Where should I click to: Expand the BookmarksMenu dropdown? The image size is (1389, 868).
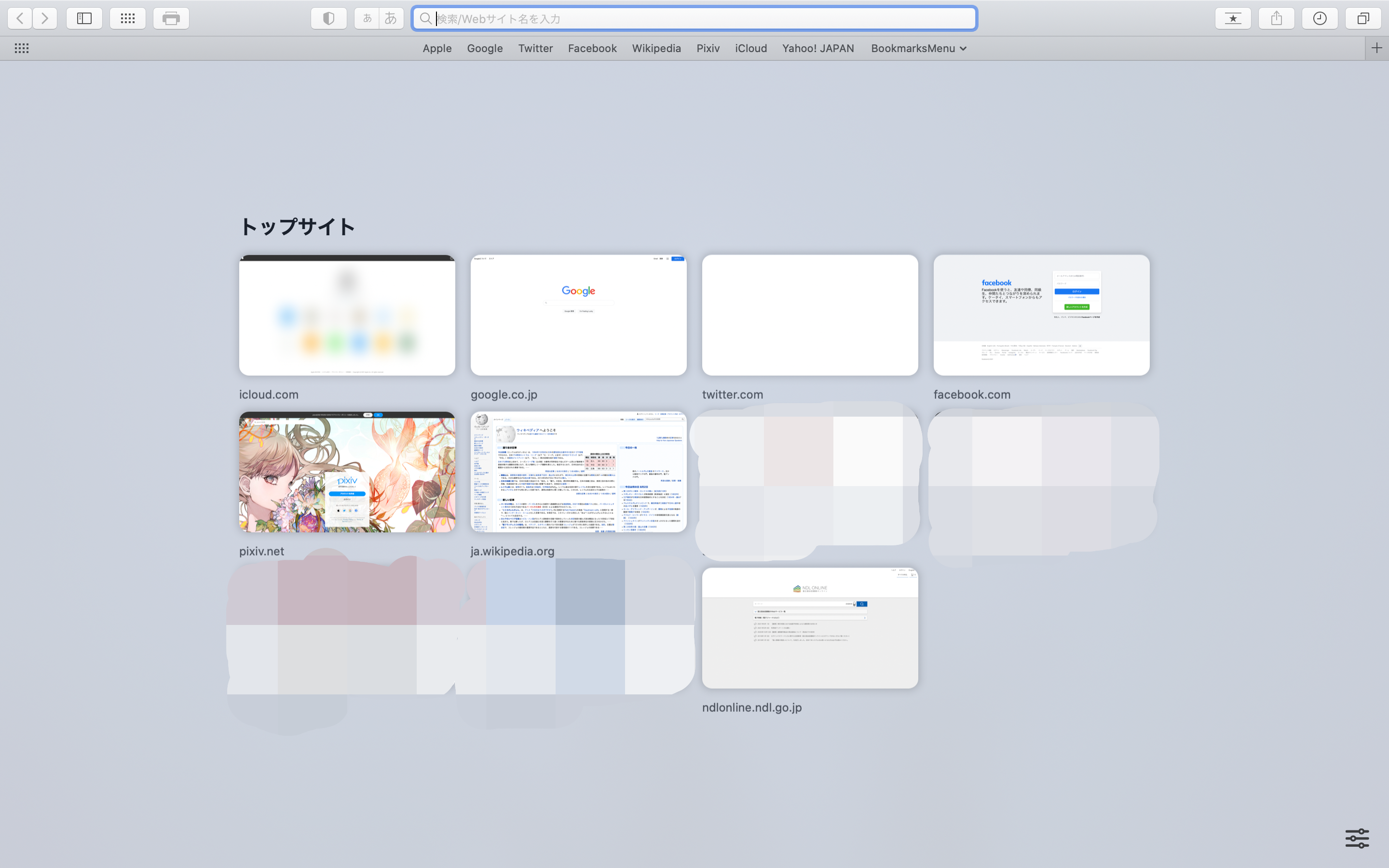(918, 48)
